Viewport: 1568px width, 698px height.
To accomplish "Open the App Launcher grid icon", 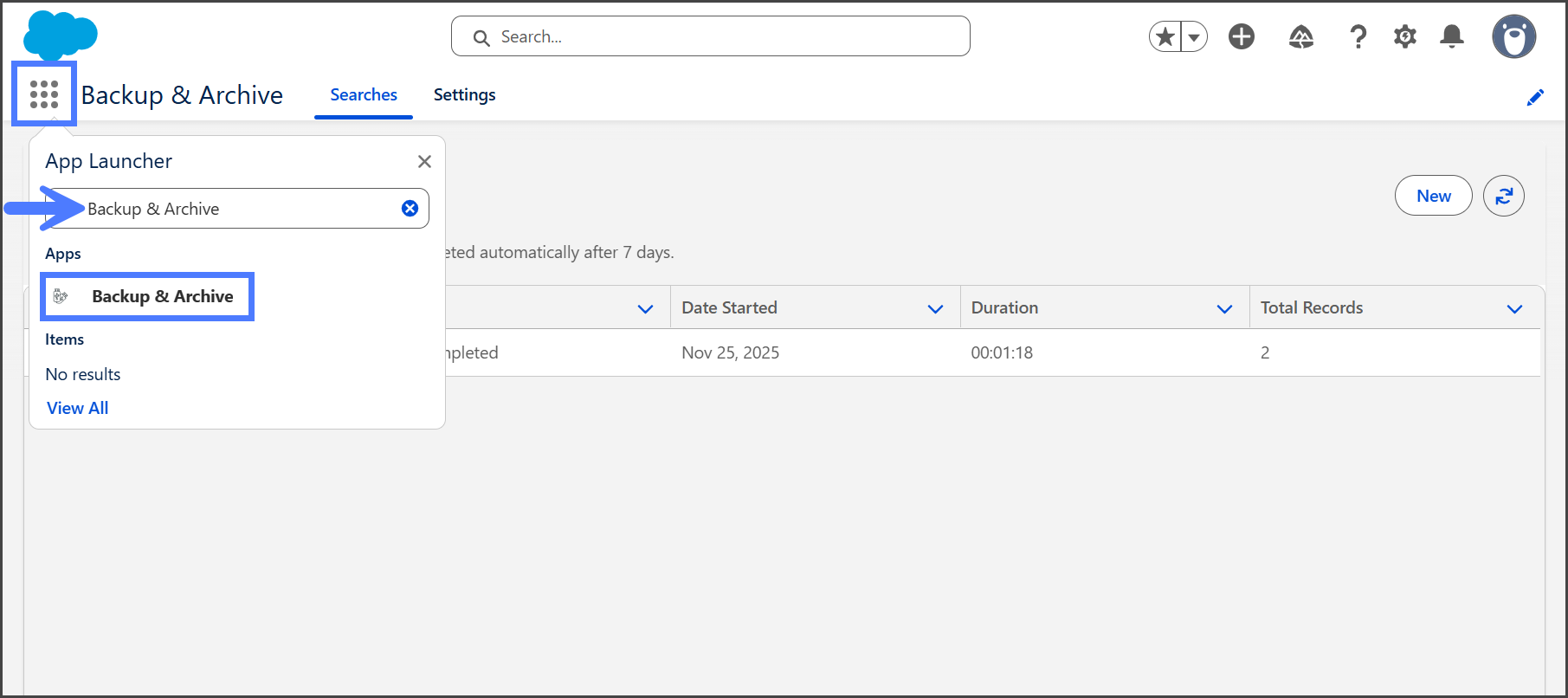I will click(43, 94).
